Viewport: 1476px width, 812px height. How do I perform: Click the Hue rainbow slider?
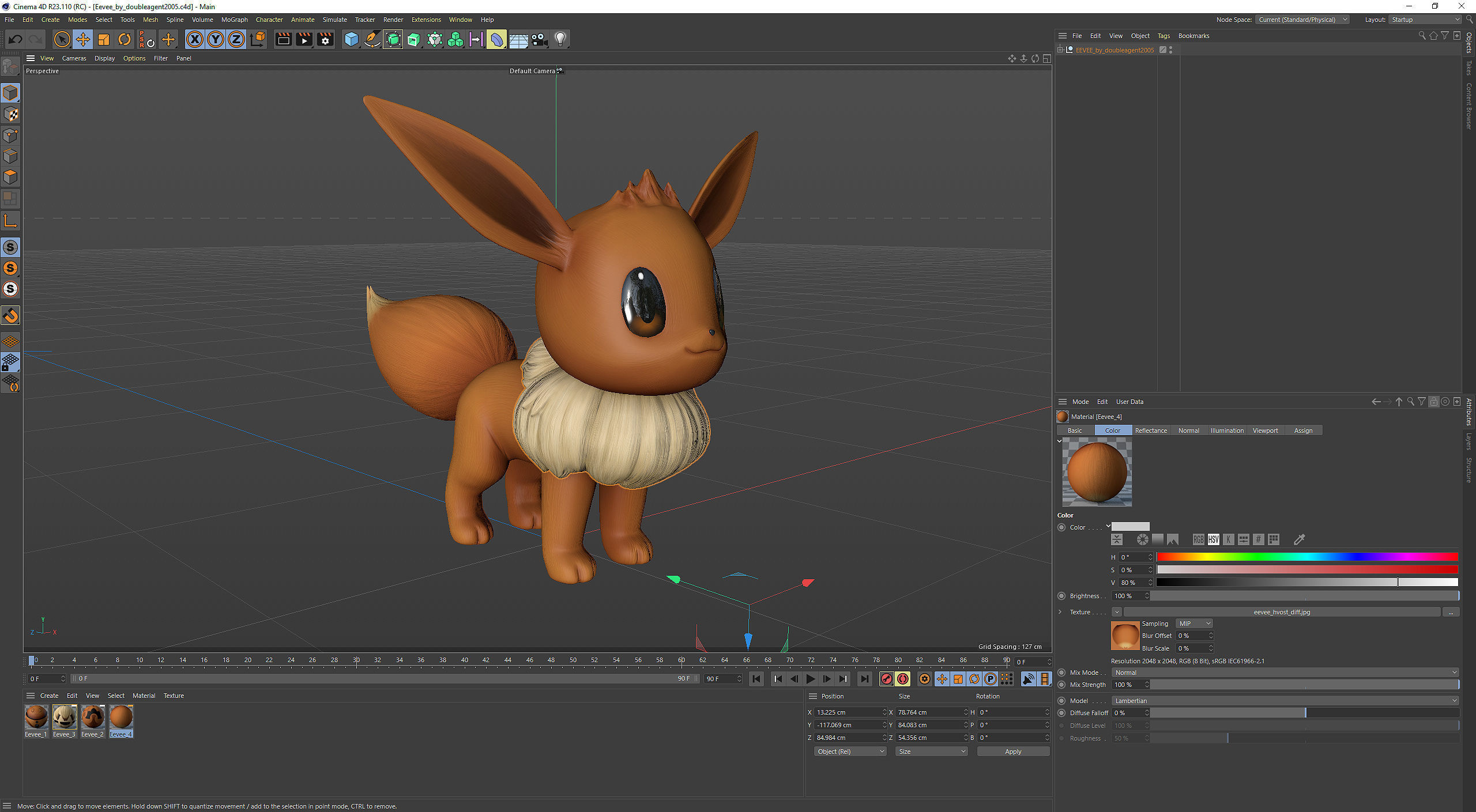click(x=1307, y=557)
